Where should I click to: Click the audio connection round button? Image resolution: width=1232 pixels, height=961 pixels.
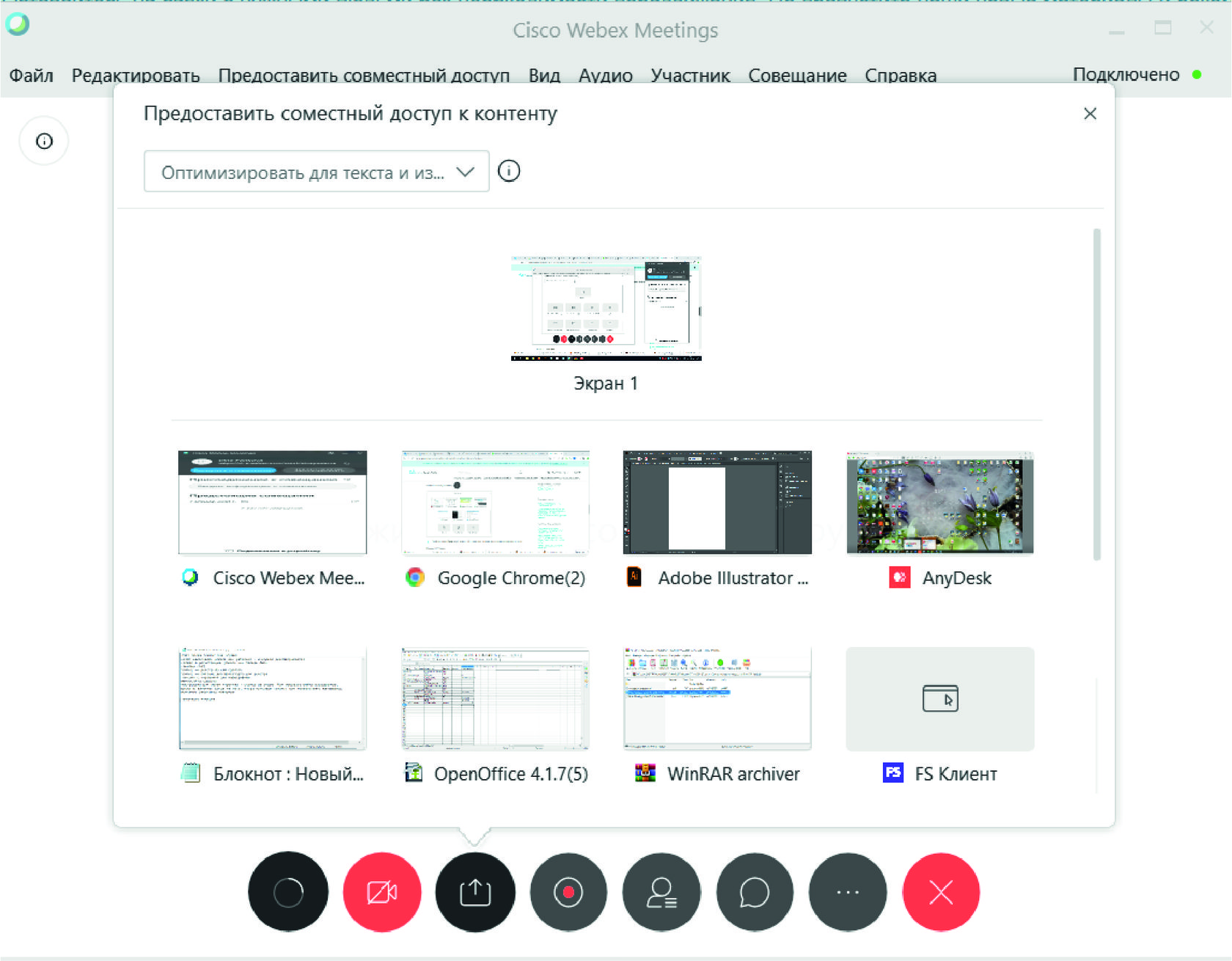point(288,892)
